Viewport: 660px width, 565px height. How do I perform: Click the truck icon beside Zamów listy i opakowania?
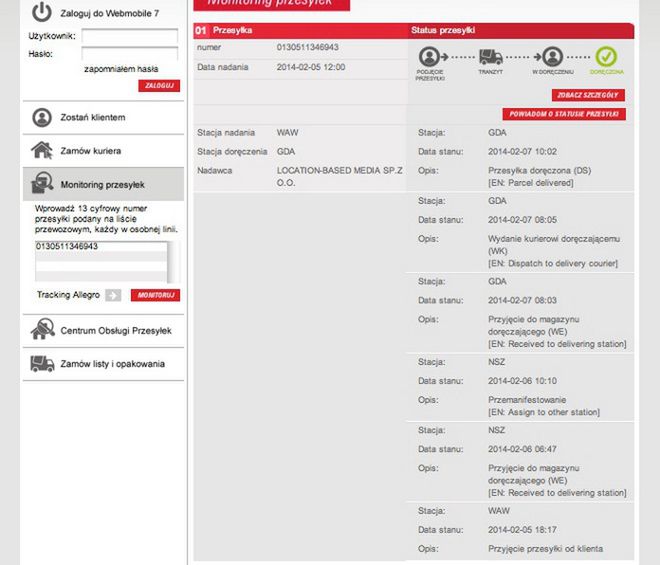[42, 363]
